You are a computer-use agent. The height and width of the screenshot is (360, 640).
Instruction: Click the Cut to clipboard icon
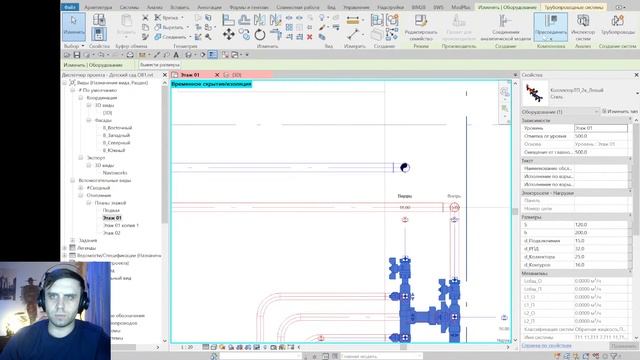coord(145,18)
